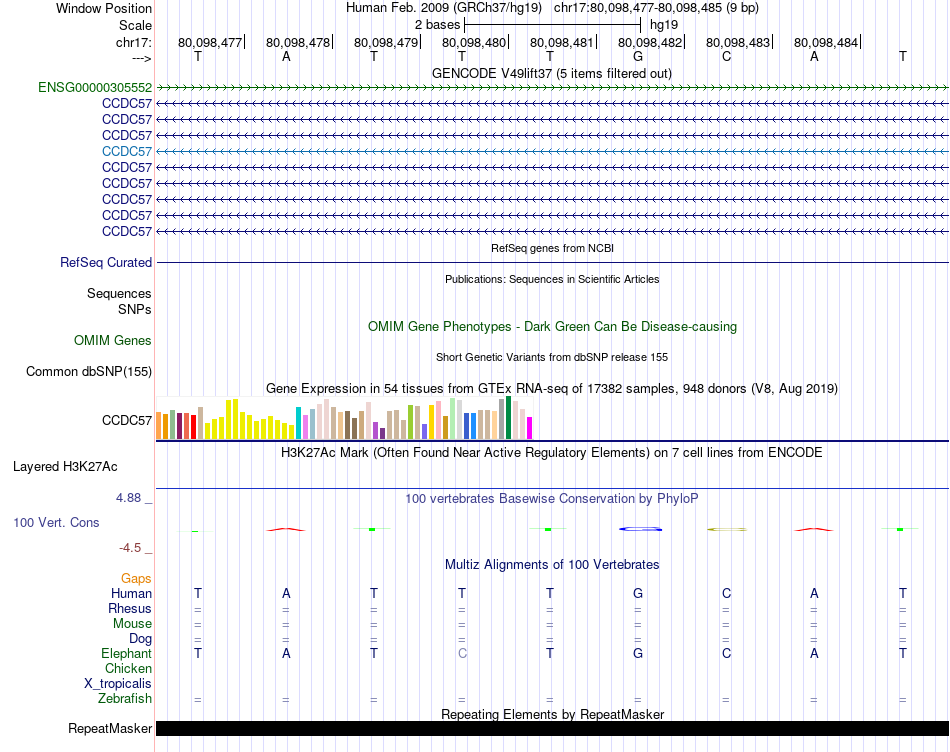
Task: Click the ENSG00000305552 gene label
Action: click(x=95, y=87)
